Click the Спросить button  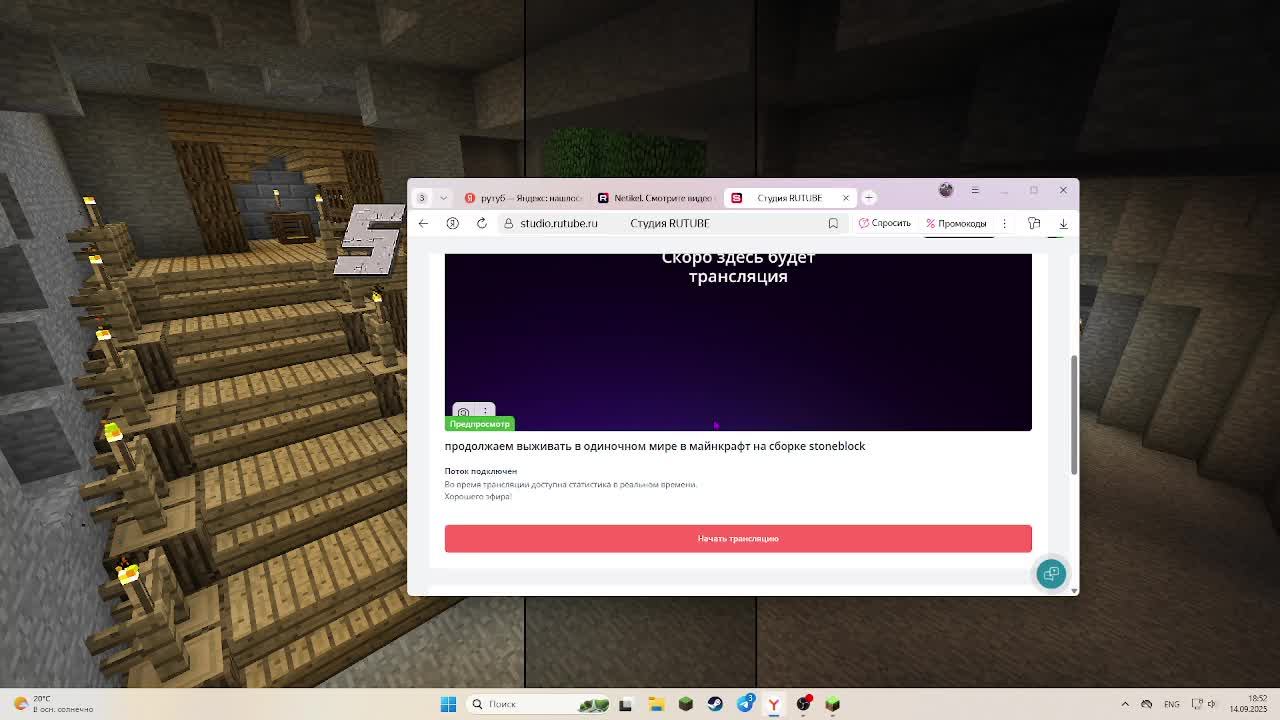pyautogui.click(x=885, y=223)
